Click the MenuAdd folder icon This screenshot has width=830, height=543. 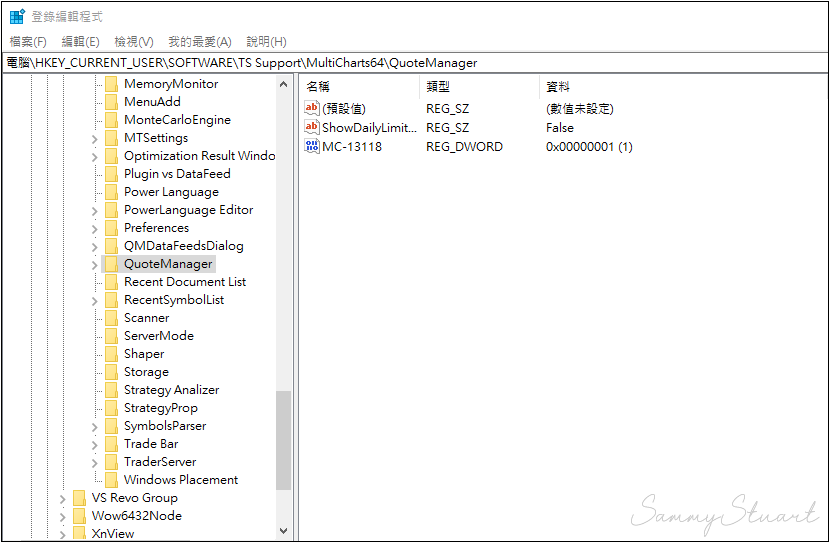pos(111,102)
